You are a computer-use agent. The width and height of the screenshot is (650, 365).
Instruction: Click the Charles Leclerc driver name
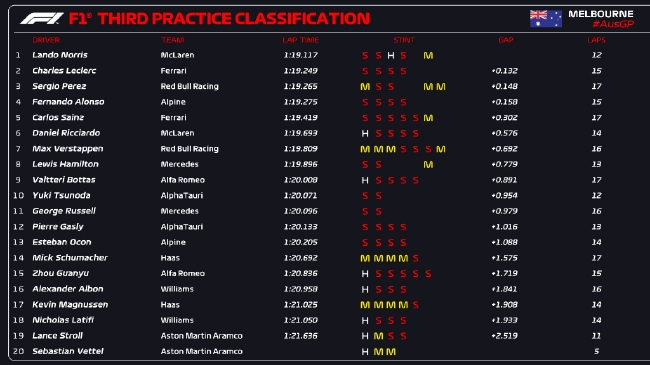[64, 71]
